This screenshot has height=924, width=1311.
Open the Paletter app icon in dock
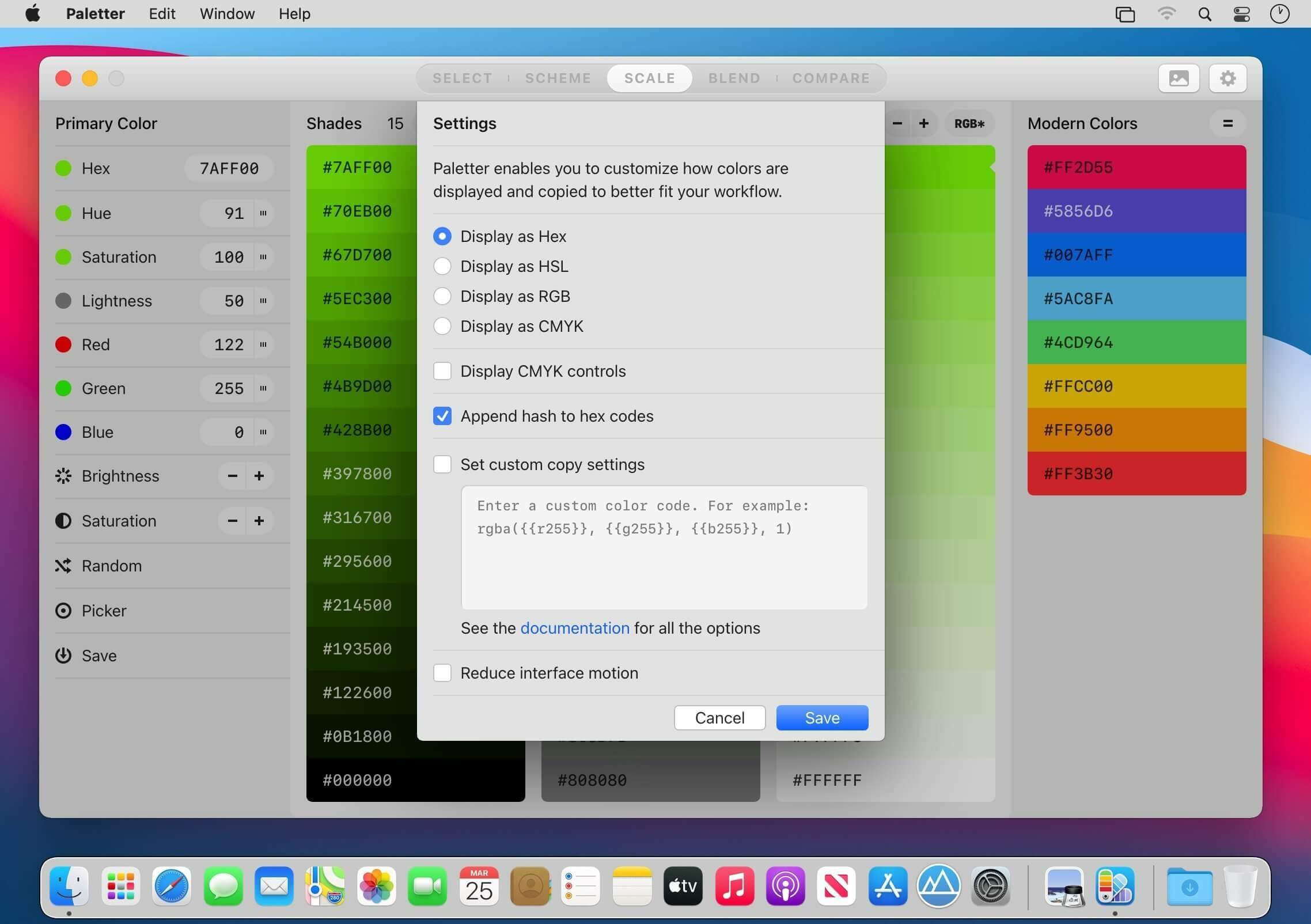coord(1115,886)
